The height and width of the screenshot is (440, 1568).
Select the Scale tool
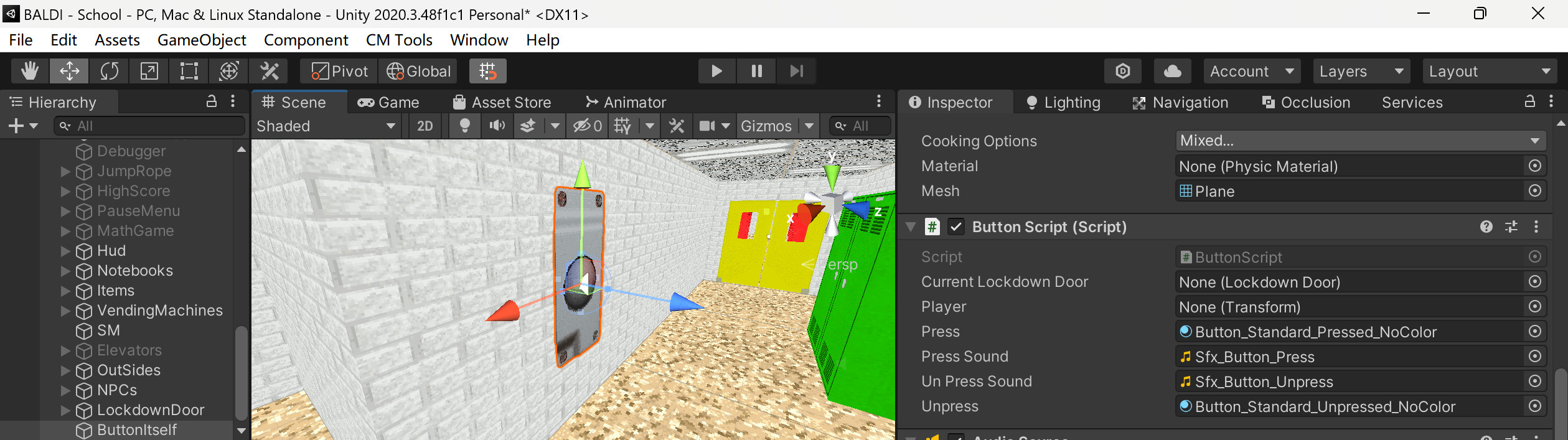point(149,71)
